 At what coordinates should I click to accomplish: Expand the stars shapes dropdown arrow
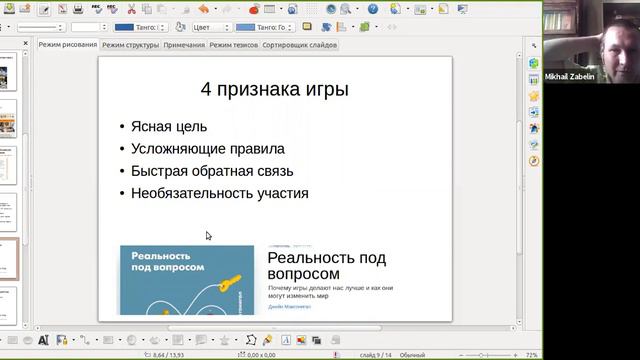pyautogui.click(x=236, y=340)
